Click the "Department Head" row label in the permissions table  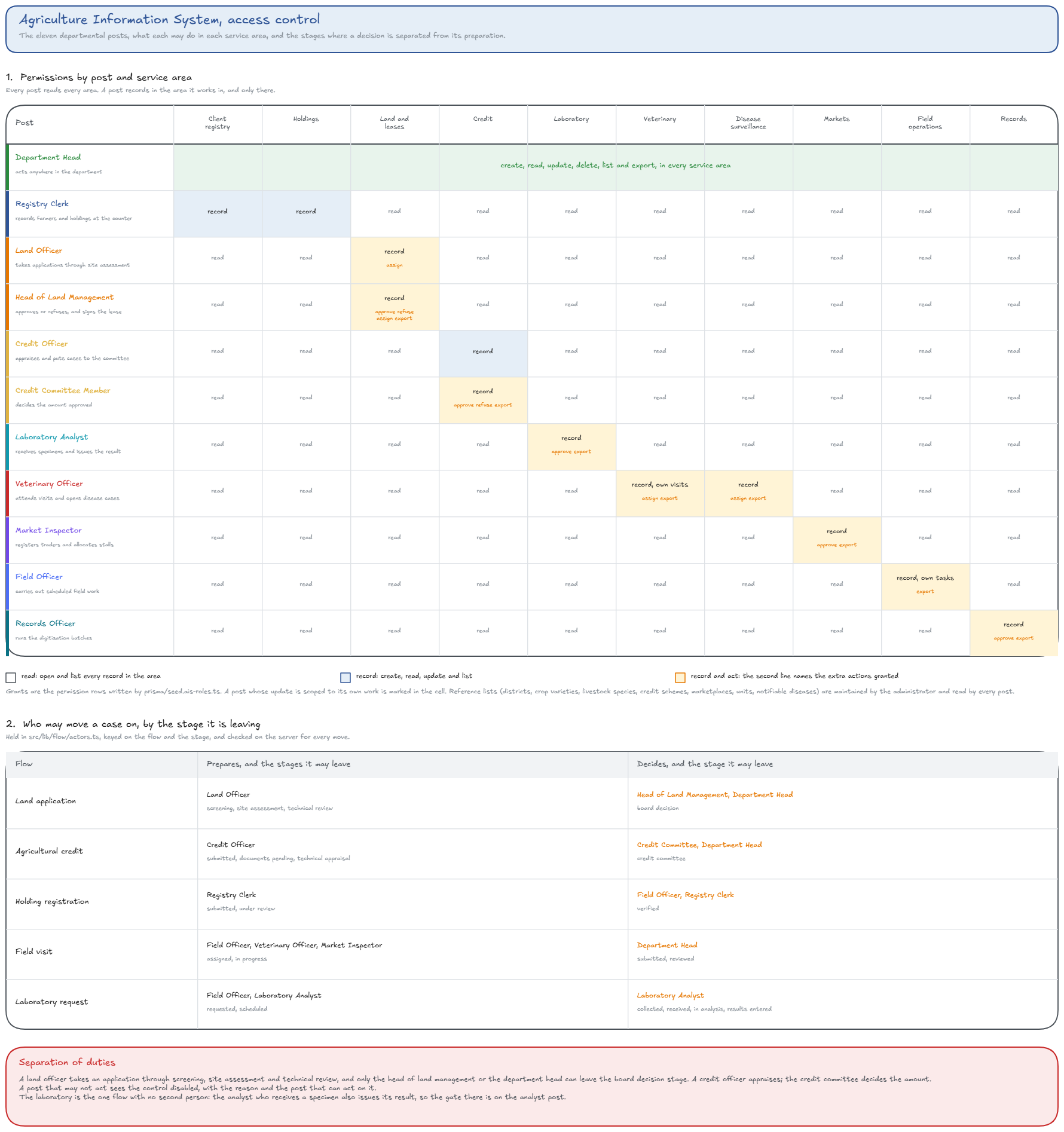48,158
